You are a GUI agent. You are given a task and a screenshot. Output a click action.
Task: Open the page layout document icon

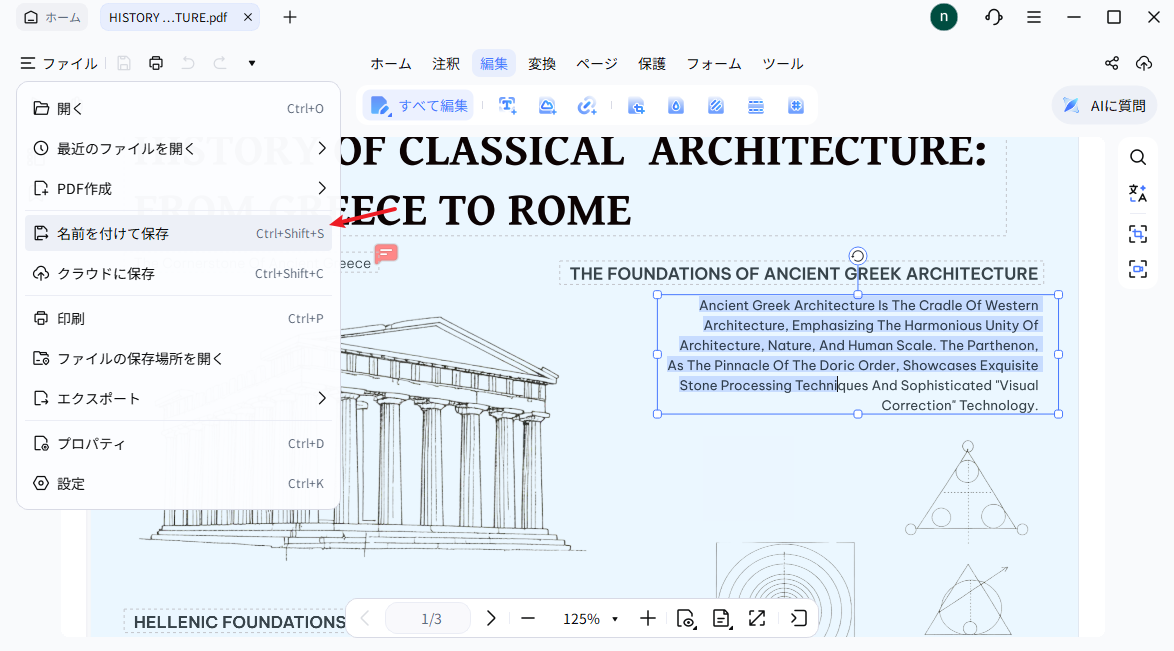(x=722, y=618)
